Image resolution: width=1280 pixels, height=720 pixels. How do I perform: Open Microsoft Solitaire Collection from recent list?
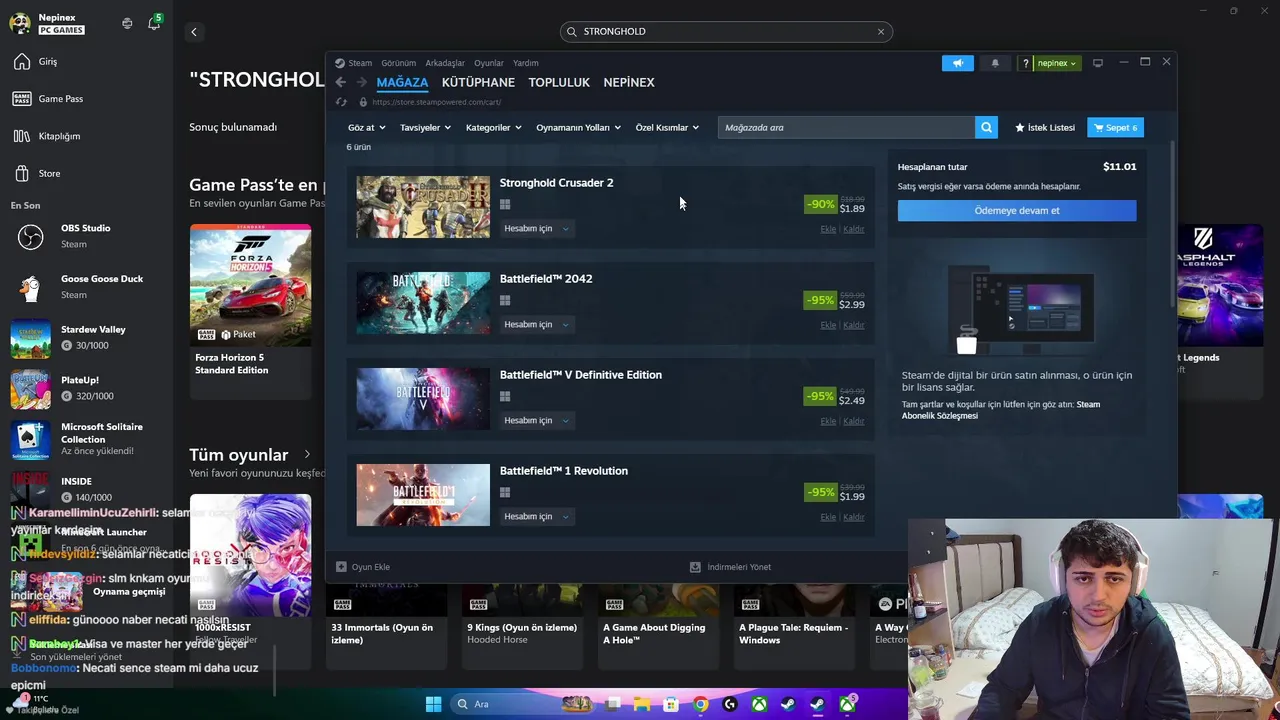click(85, 438)
